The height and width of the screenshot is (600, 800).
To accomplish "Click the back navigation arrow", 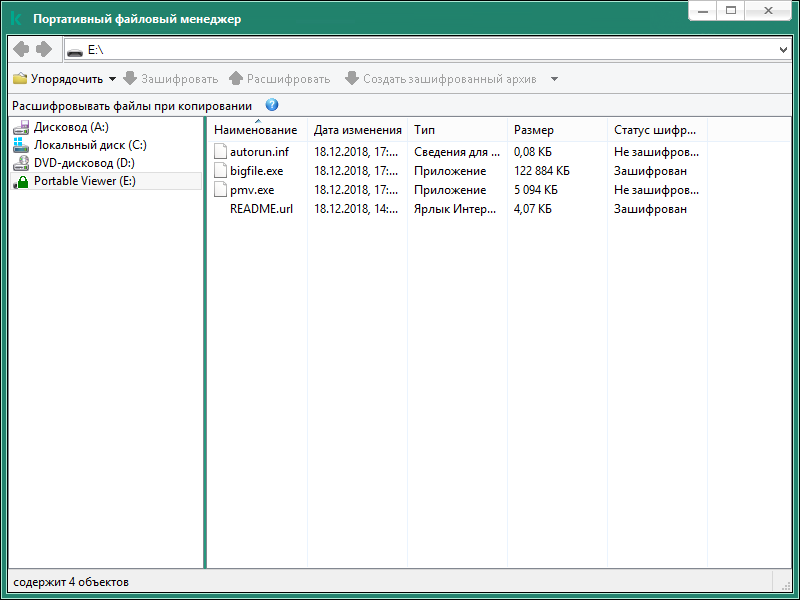I will (20, 49).
